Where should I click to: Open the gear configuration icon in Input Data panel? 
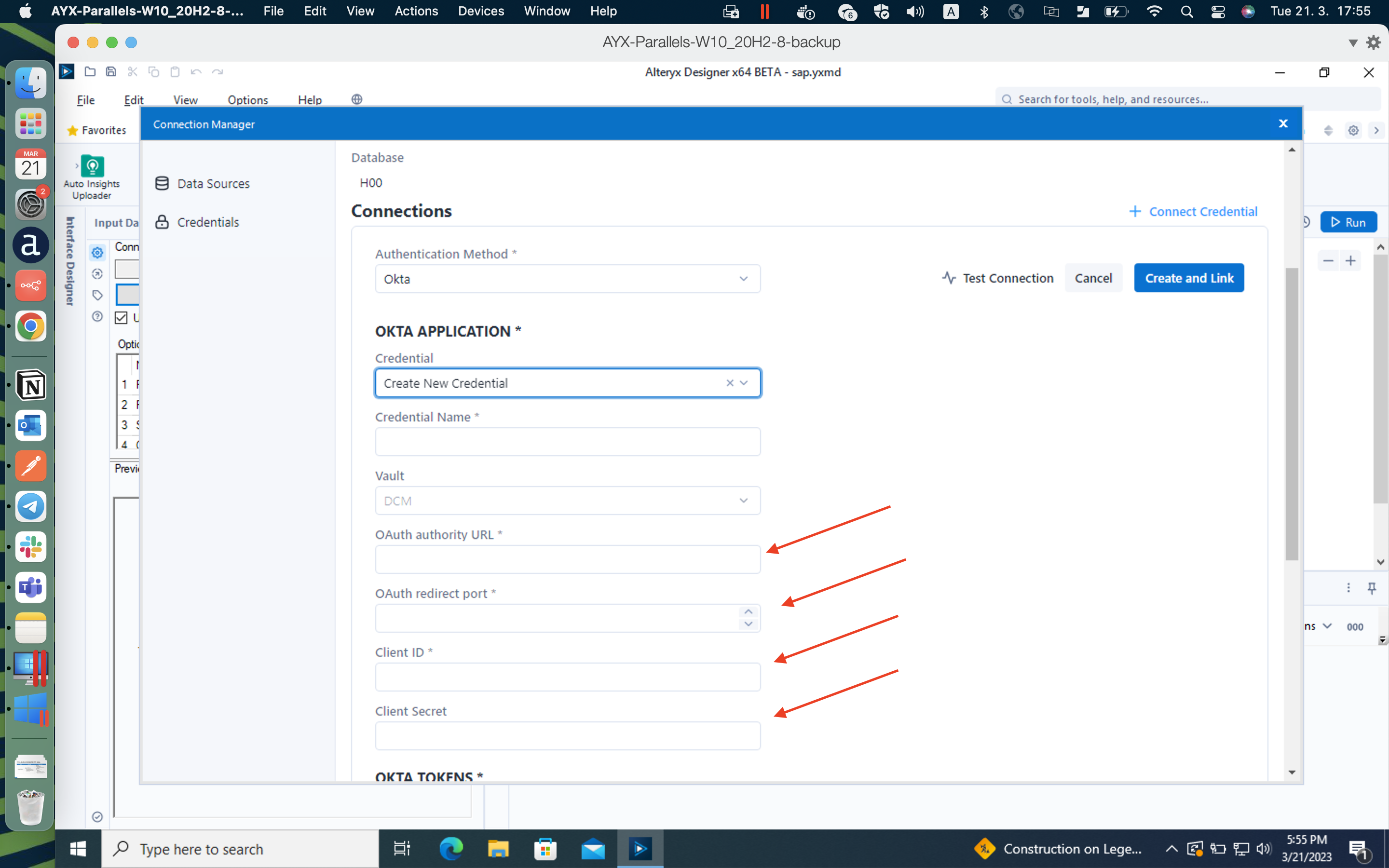click(x=96, y=253)
